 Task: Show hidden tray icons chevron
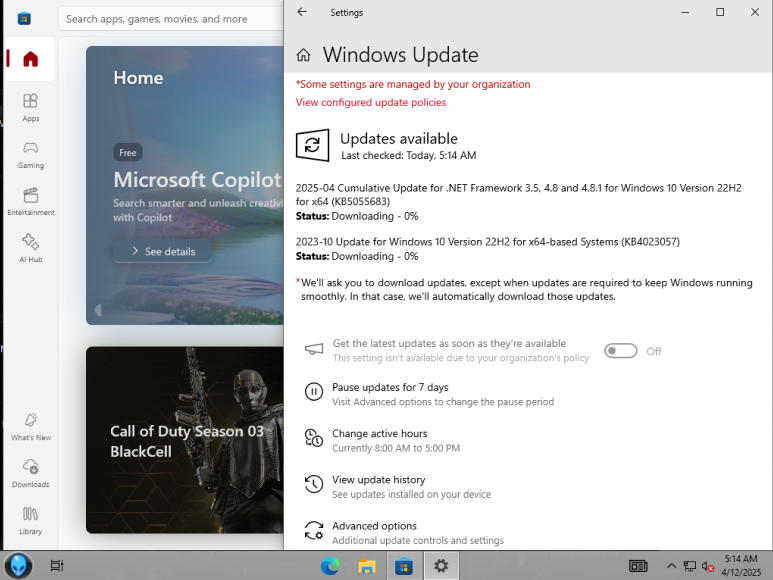coord(671,566)
